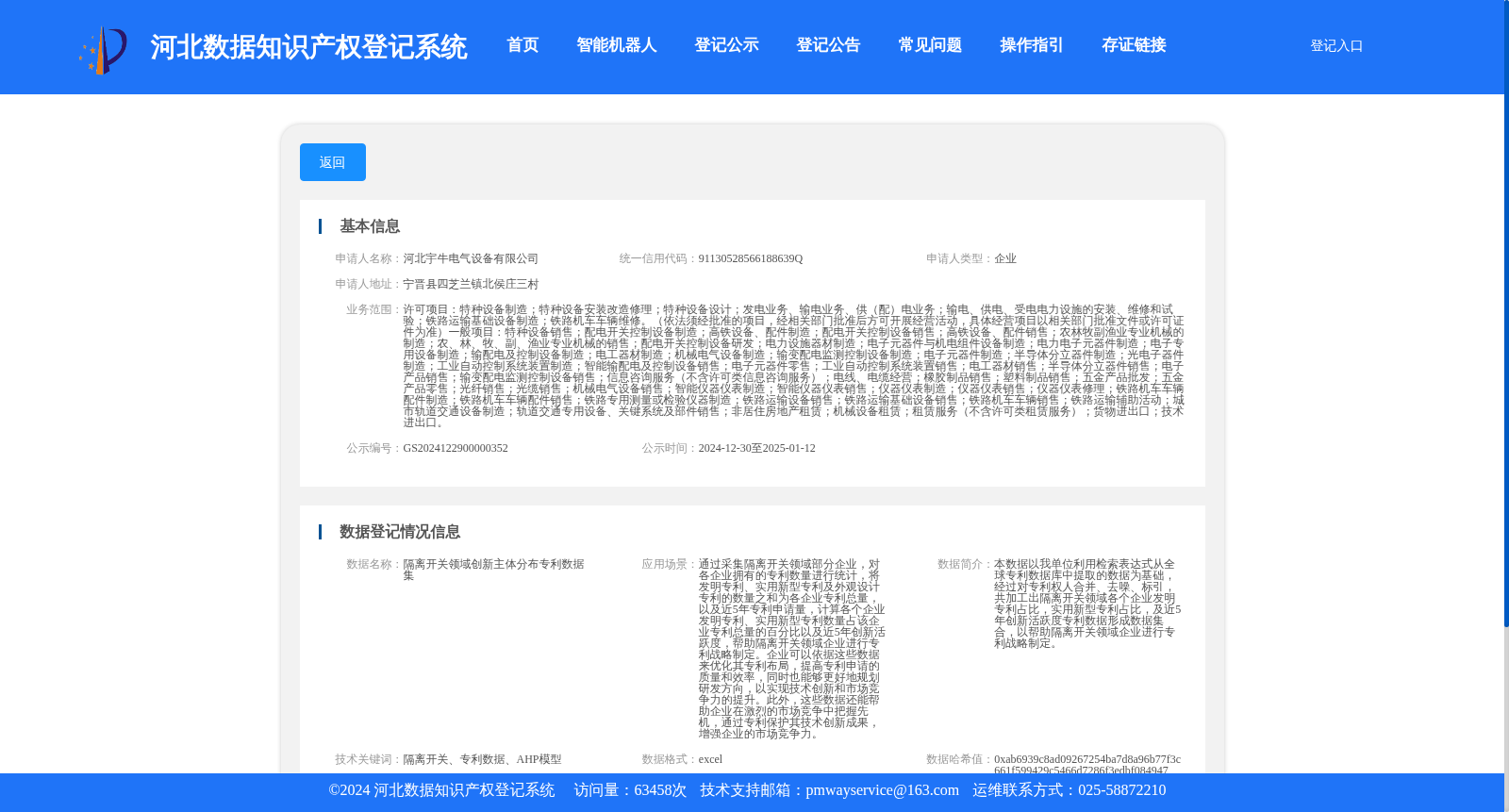Viewport: 1509px width, 812px height.
Task: Click address 宁晋县四芝兰镇北侯庄三村
Action: [x=471, y=284]
